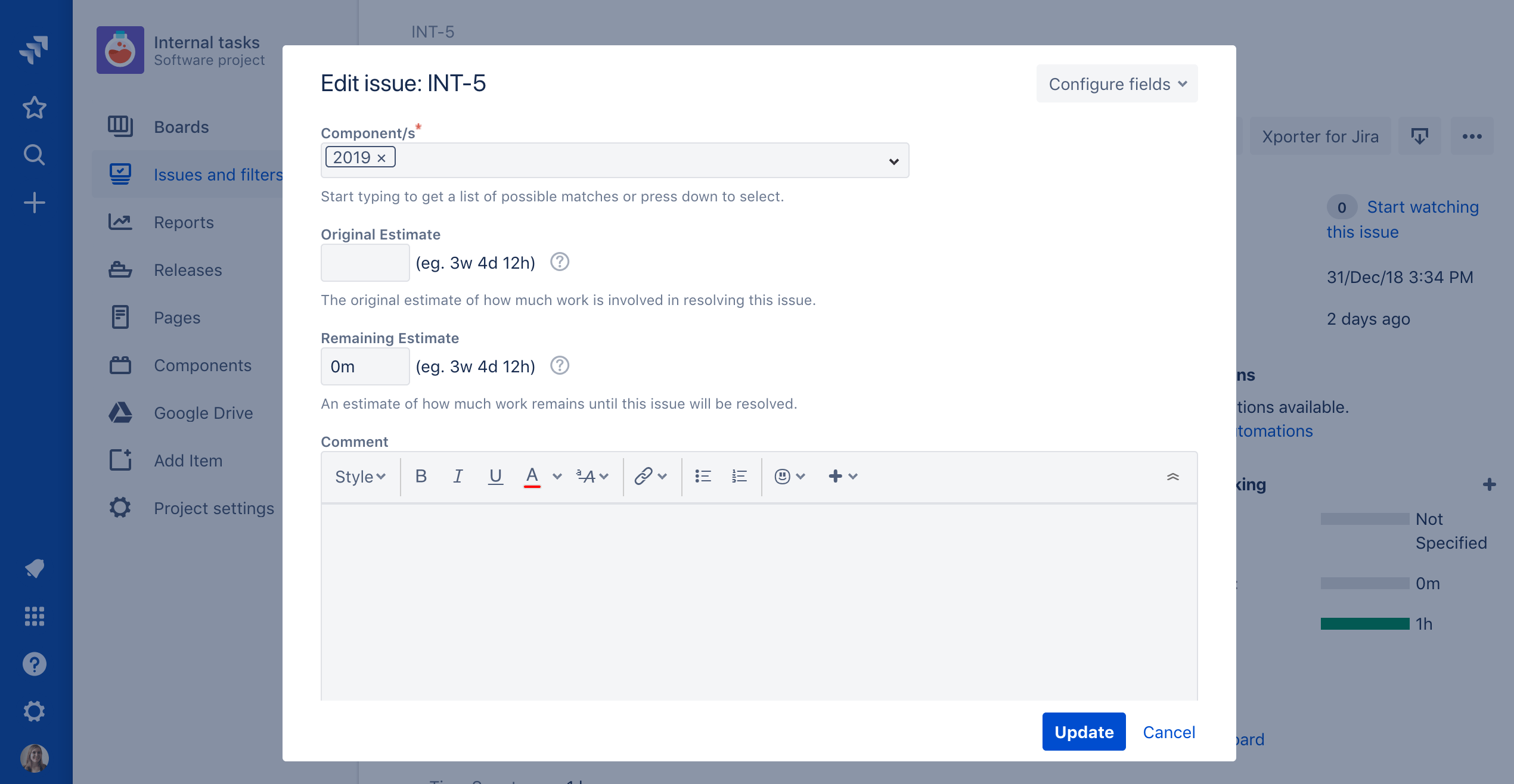Viewport: 1514px width, 784px height.
Task: Click the Original Estimate input field
Action: click(x=365, y=263)
